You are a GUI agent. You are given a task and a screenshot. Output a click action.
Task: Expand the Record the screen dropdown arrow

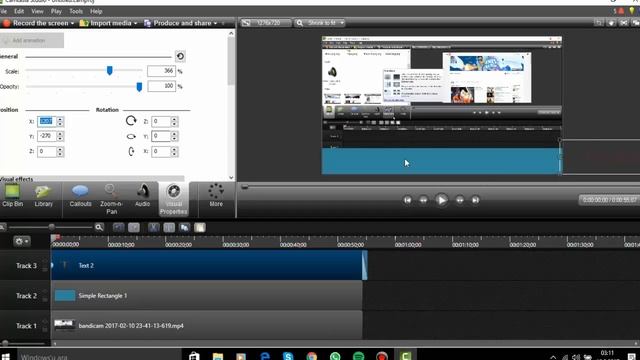click(x=72, y=23)
